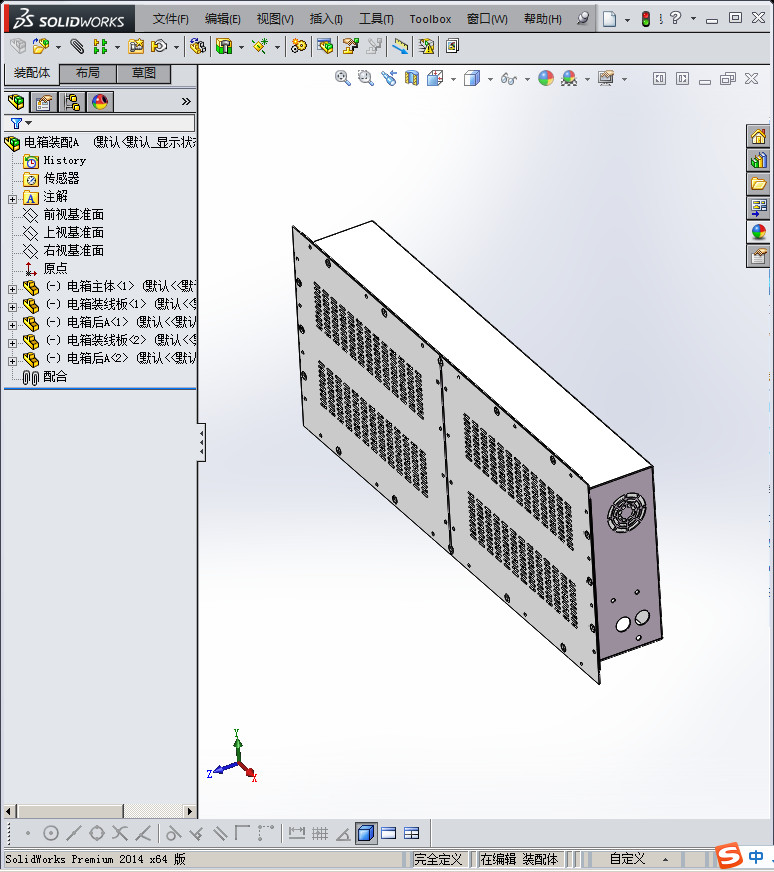774x872 pixels.
Task: Click the Interference Detection icon
Action: [x=400, y=46]
